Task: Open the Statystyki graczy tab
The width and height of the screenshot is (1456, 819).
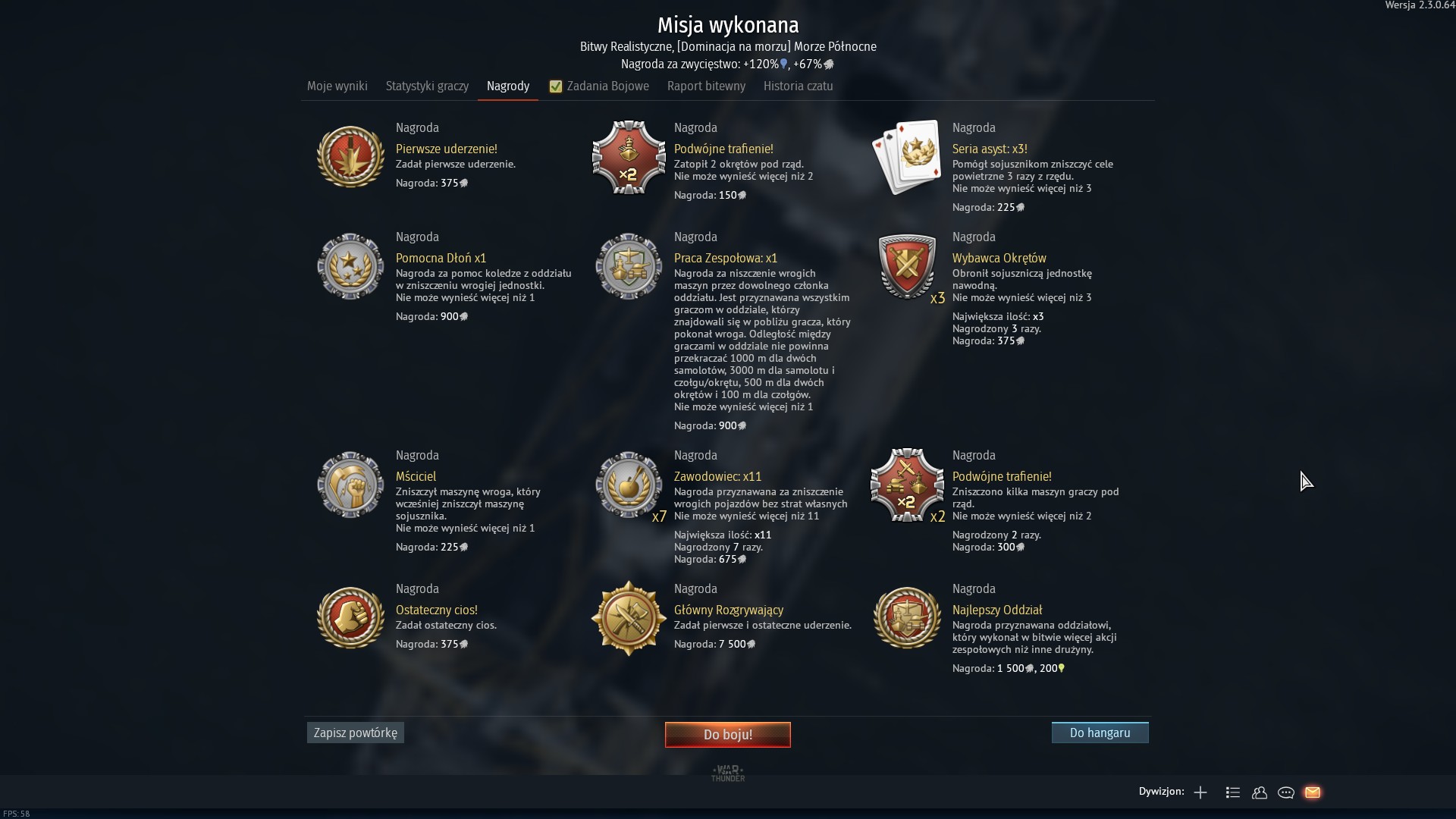Action: pos(427,86)
